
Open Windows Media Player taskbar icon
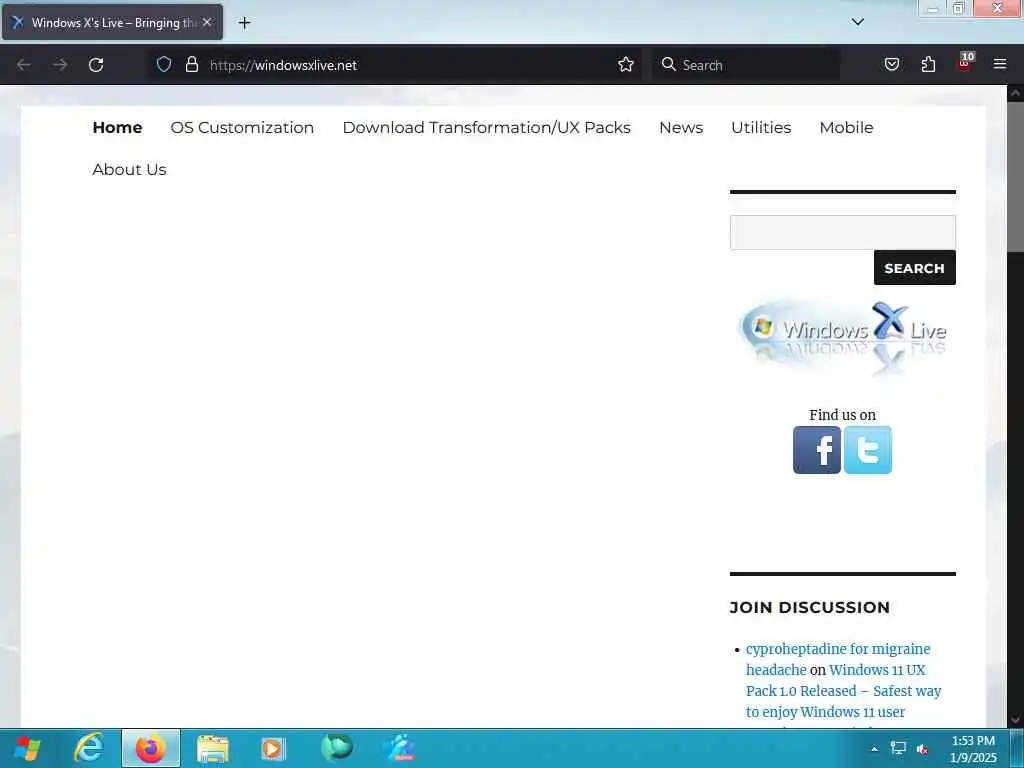[274, 748]
